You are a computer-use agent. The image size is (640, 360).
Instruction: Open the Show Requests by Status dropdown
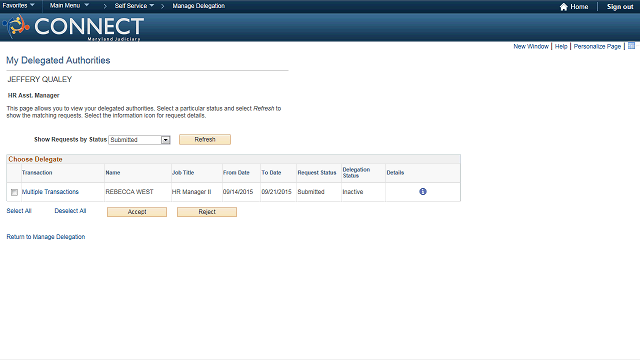point(139,140)
